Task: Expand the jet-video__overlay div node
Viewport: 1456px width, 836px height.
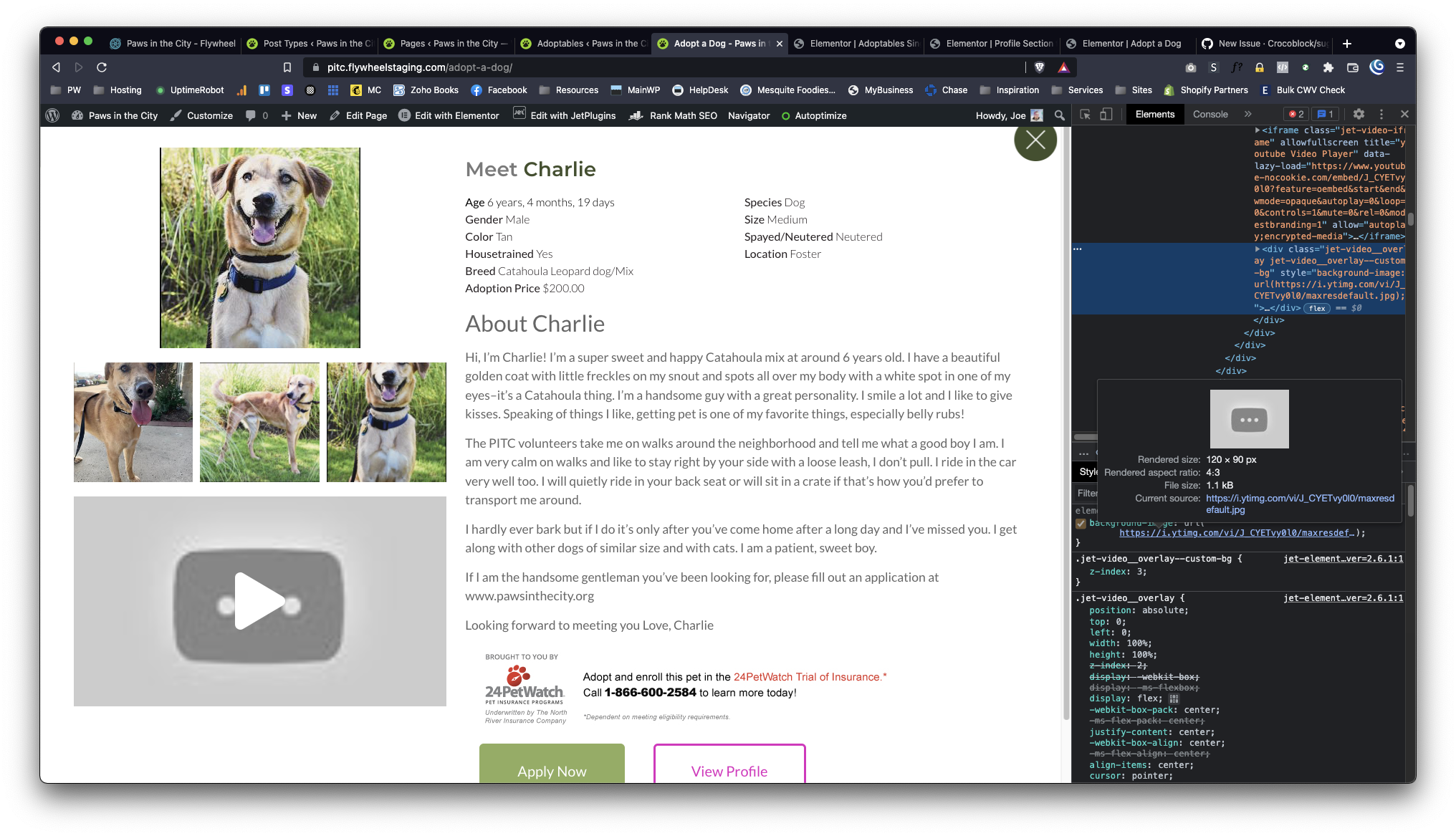Action: [1258, 249]
